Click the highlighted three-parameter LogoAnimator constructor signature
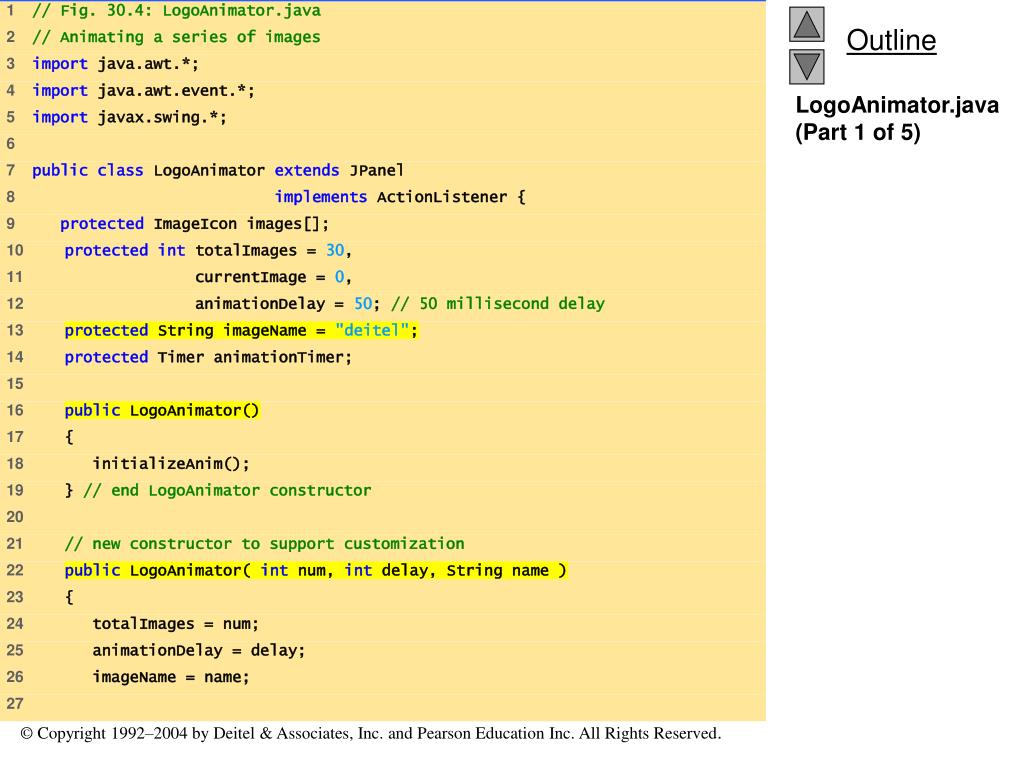 coord(316,570)
